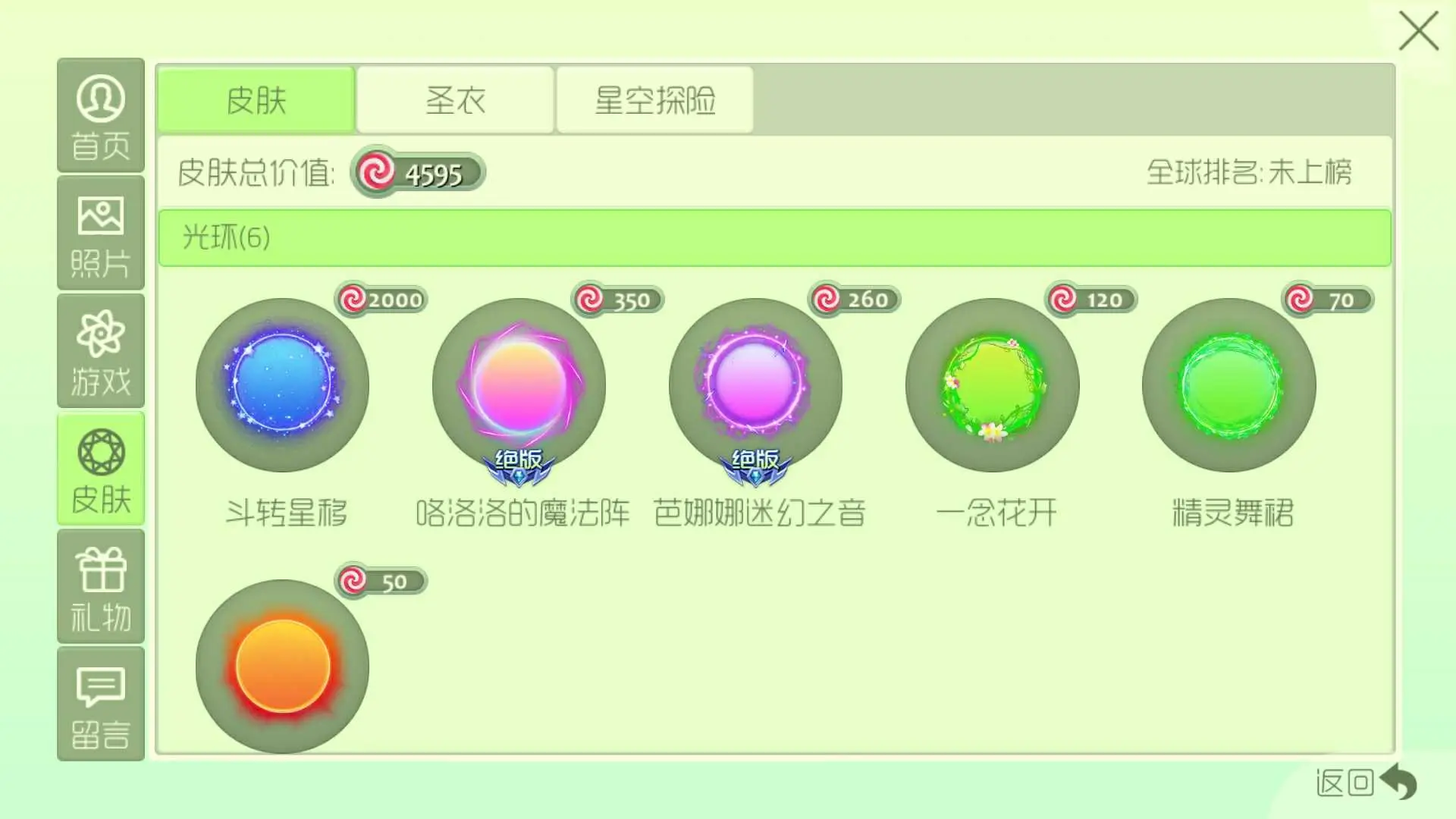The height and width of the screenshot is (819, 1456).
Task: Click the 返回 back arrow icon
Action: pyautogui.click(x=1399, y=782)
